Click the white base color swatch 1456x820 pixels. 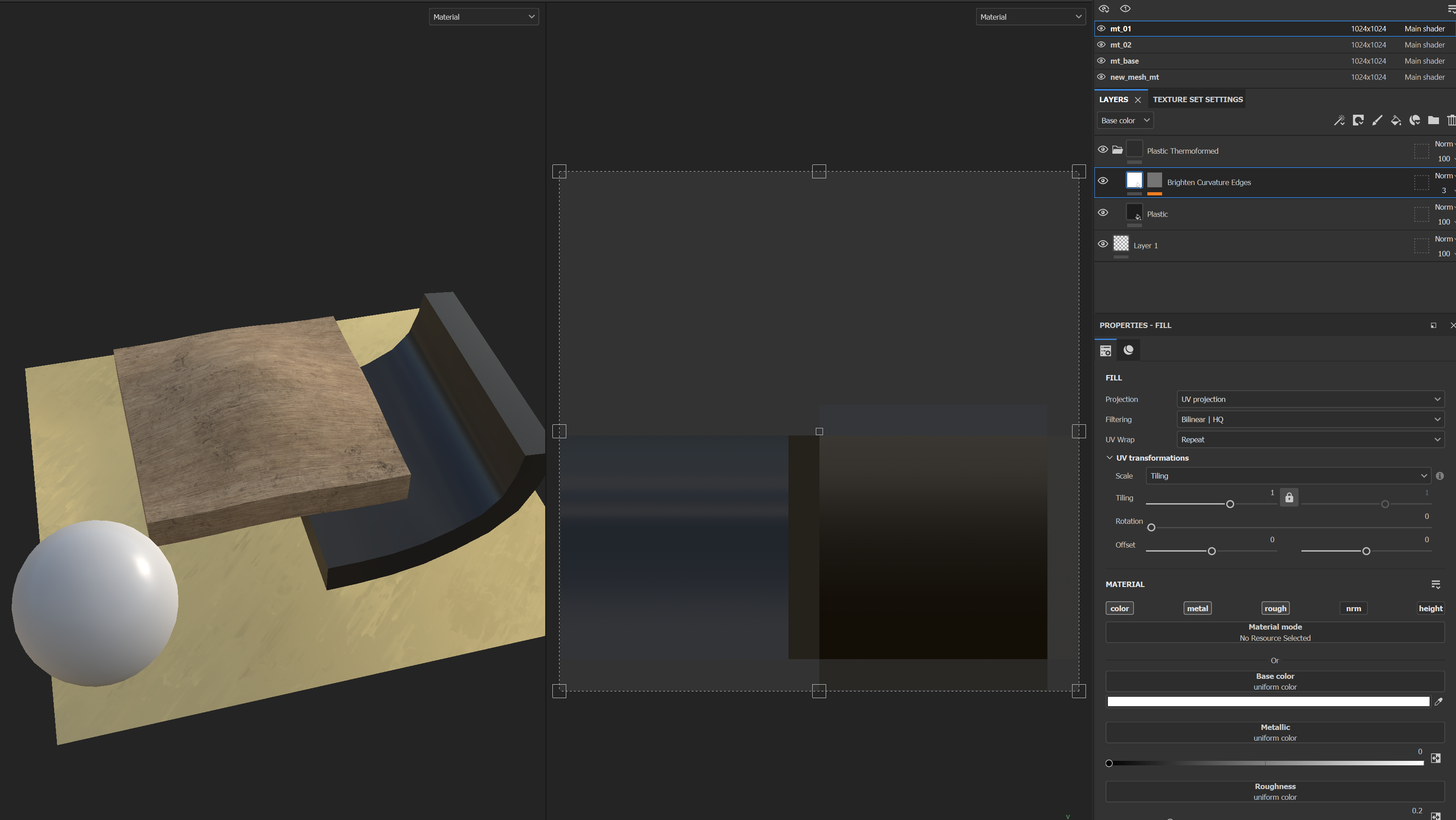coord(1268,702)
